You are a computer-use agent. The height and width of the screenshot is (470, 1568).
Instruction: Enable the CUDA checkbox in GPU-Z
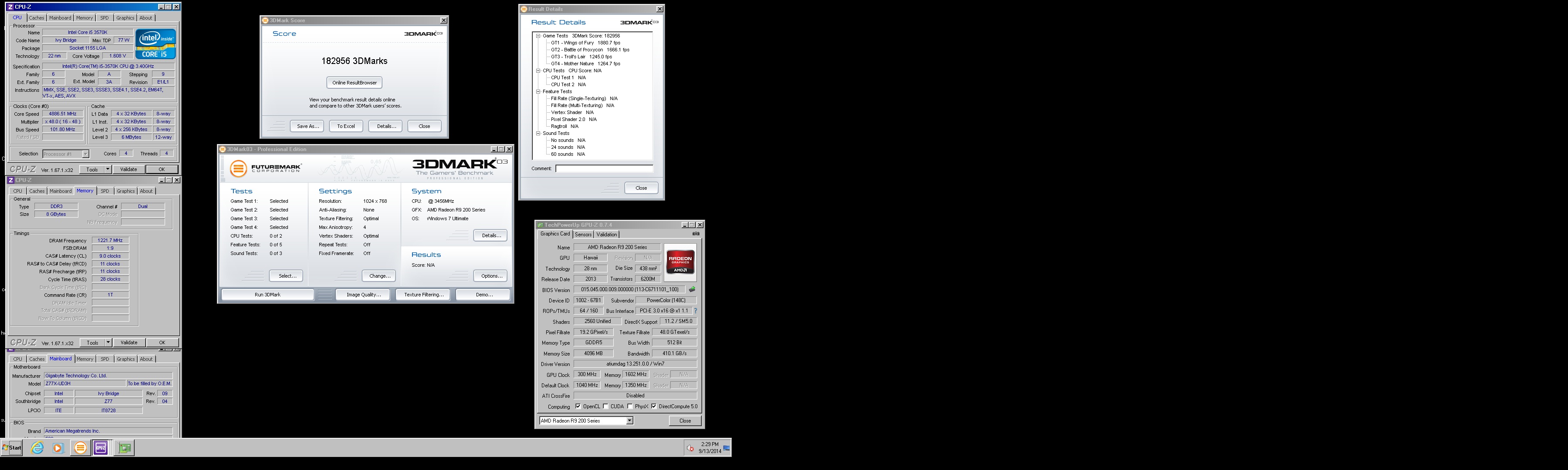point(606,406)
